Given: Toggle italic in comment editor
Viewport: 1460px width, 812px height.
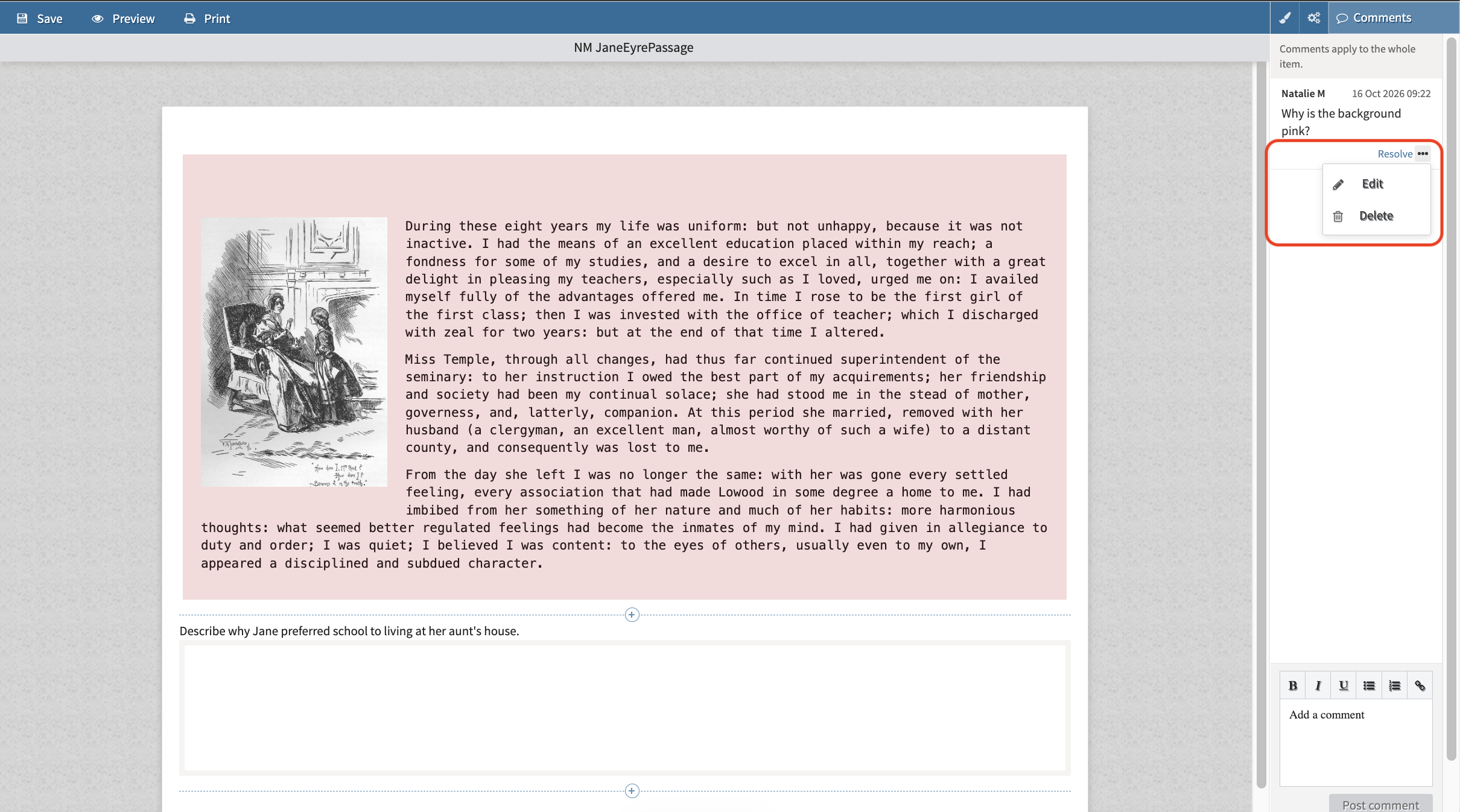Looking at the screenshot, I should (1318, 685).
